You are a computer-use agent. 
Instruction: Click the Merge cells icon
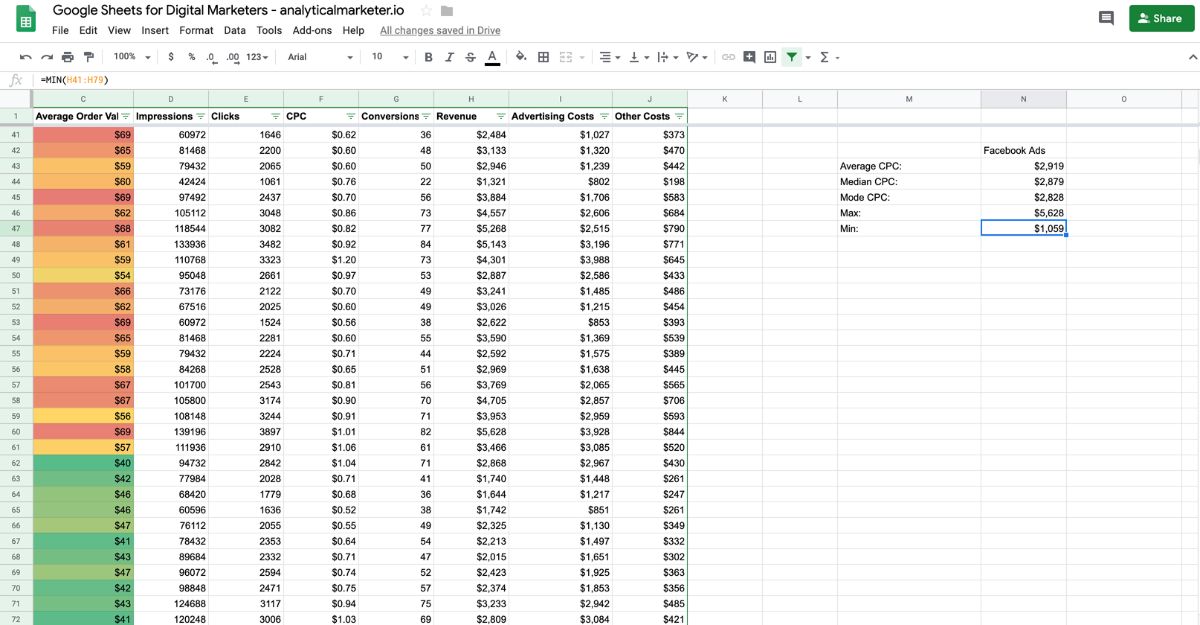pyautogui.click(x=565, y=57)
